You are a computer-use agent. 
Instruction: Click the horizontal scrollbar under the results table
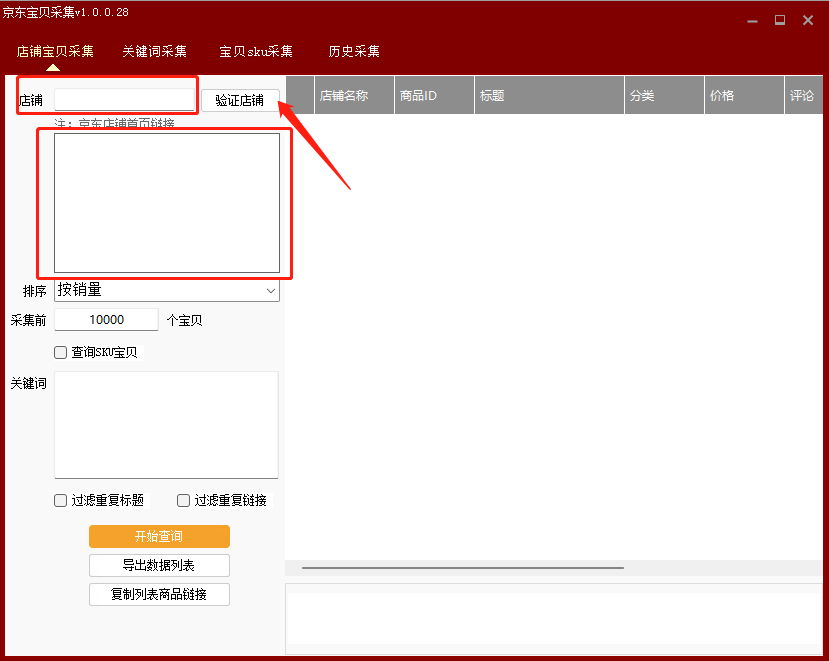point(463,568)
